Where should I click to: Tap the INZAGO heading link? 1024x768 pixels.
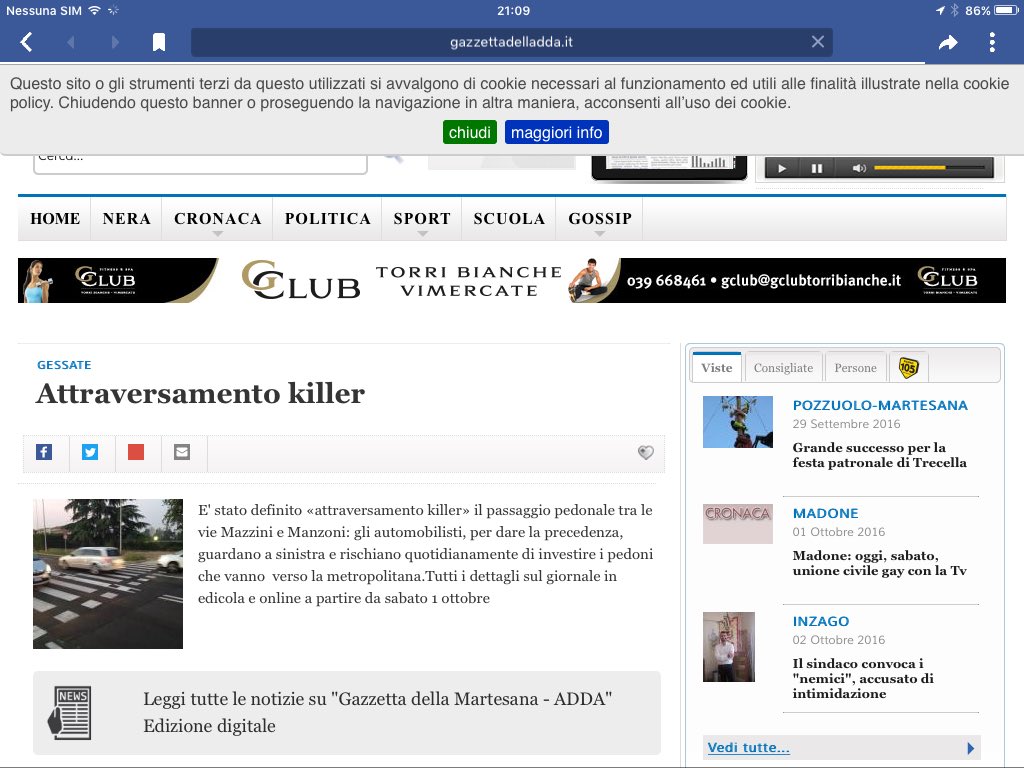pyautogui.click(x=821, y=621)
